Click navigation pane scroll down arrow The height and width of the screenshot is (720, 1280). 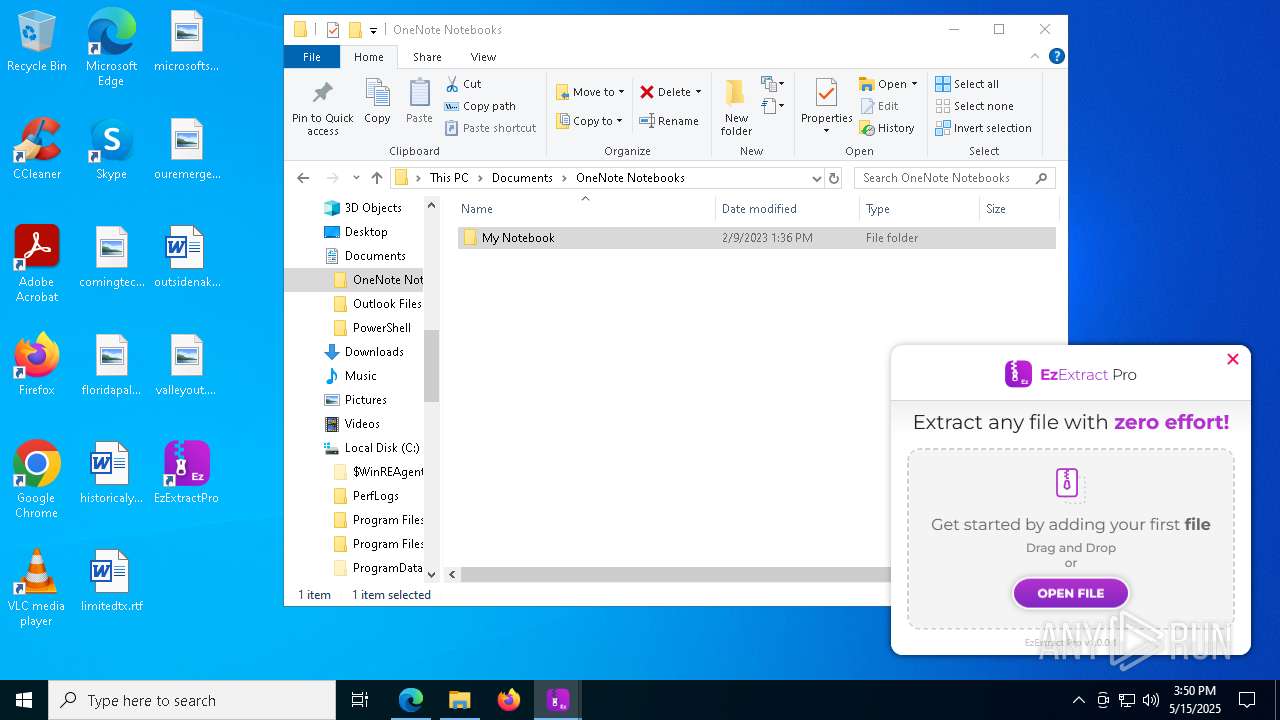(432, 574)
